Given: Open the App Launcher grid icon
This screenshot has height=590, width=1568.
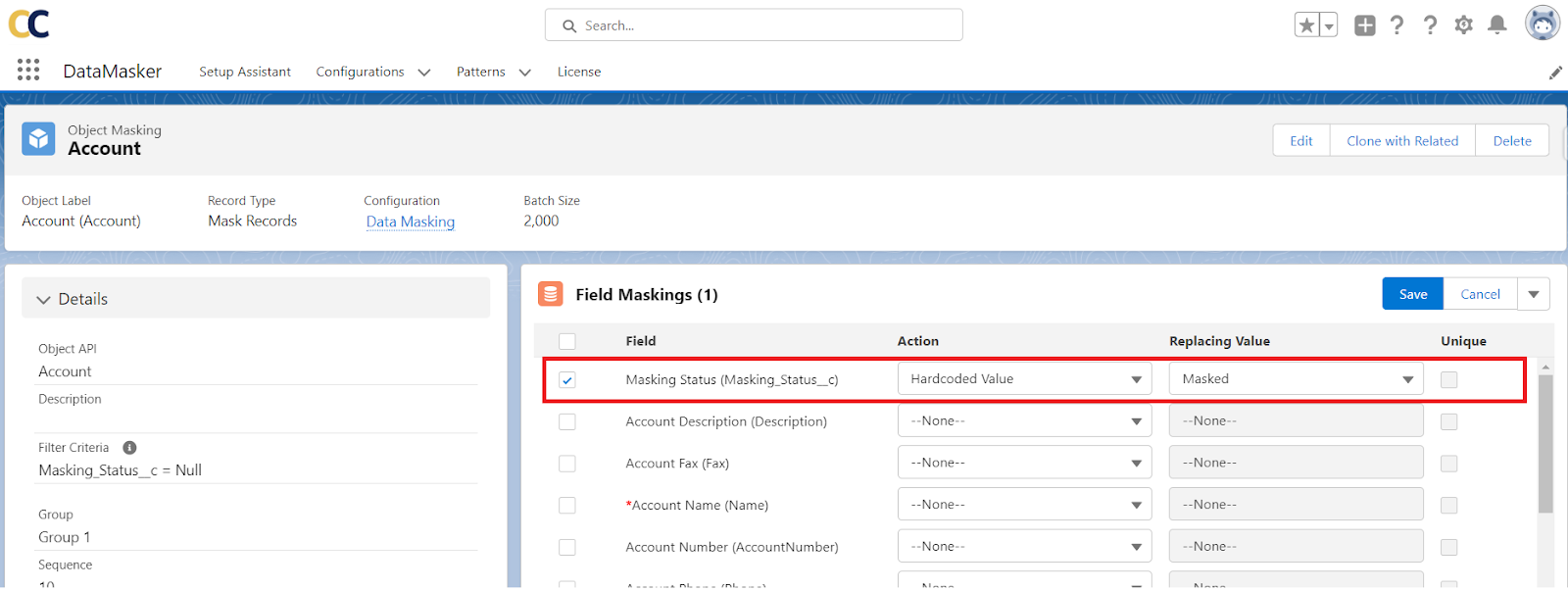Looking at the screenshot, I should click(x=28, y=70).
